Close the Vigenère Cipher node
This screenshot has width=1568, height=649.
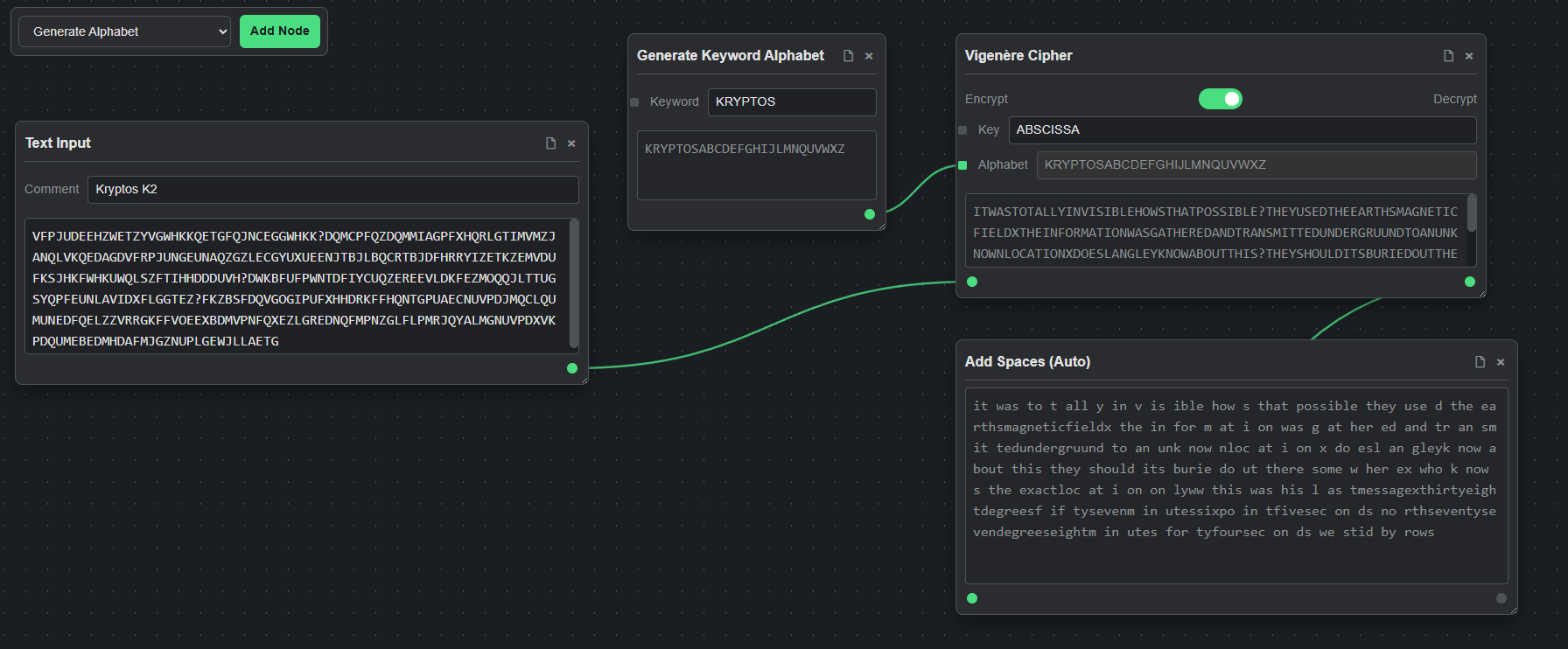click(1469, 56)
